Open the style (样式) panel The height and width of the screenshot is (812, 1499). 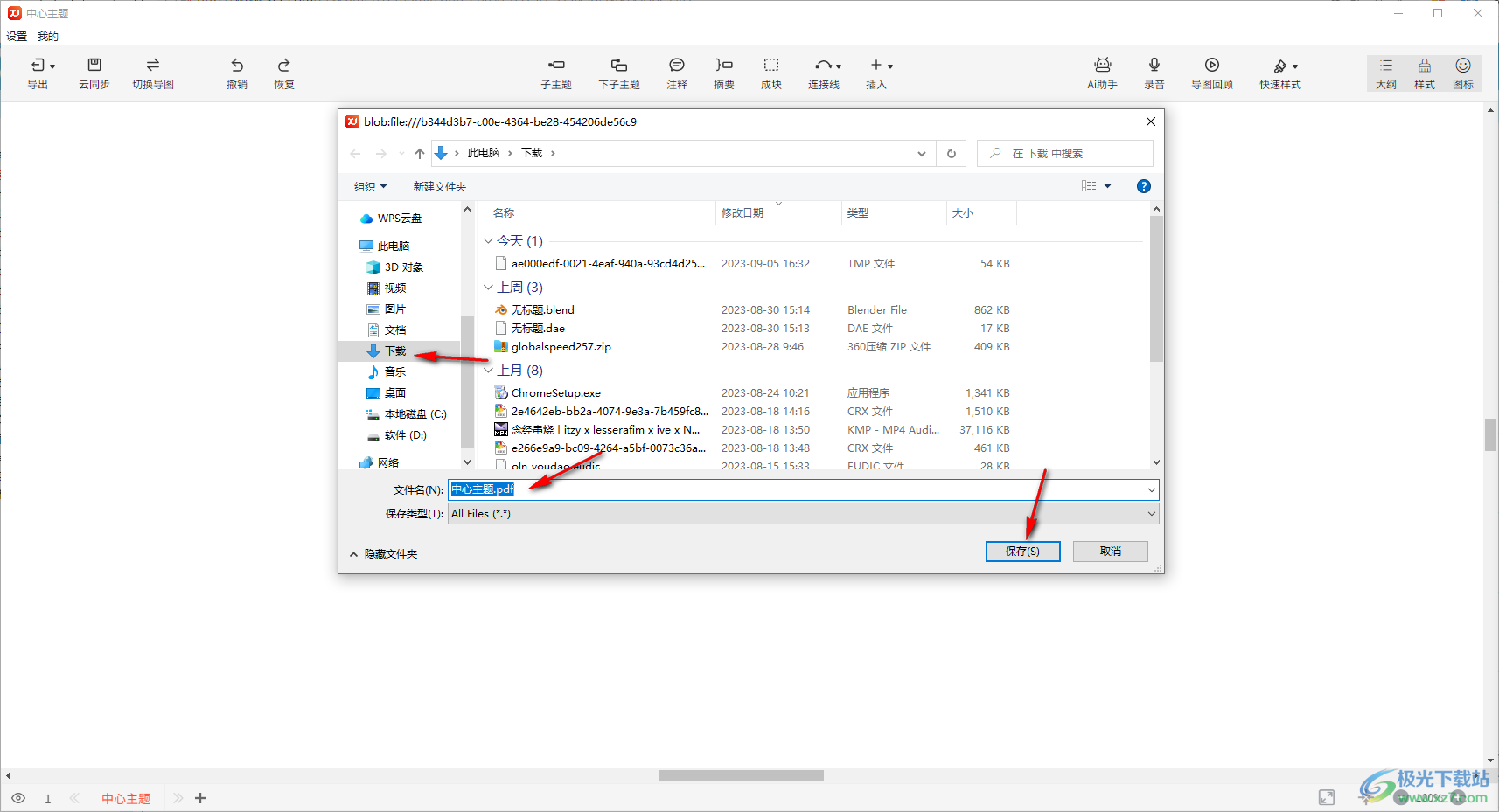(x=1425, y=73)
